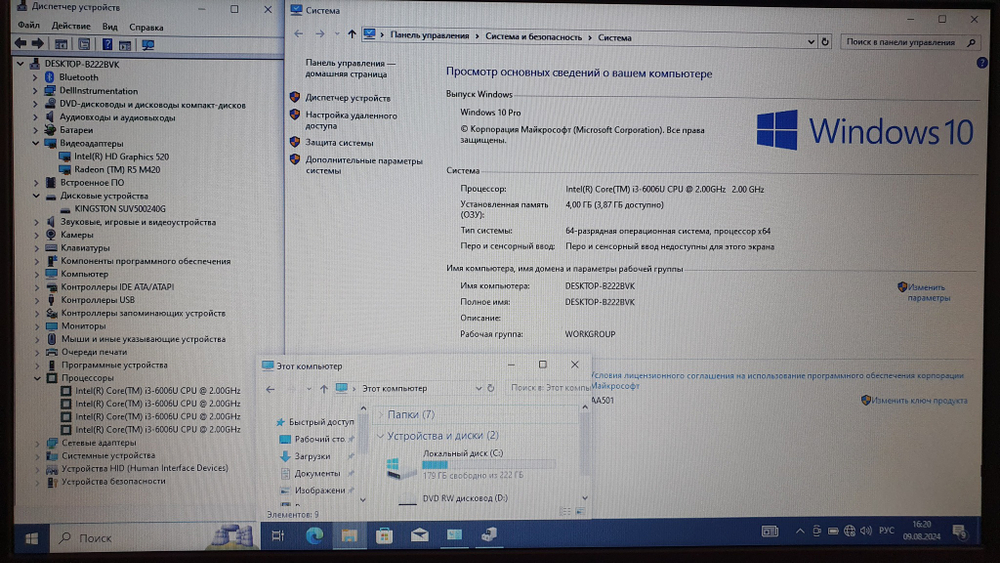Screen dimensions: 1000x563
Task: Open Панель управления домашняя страница link
Action: pos(350,69)
